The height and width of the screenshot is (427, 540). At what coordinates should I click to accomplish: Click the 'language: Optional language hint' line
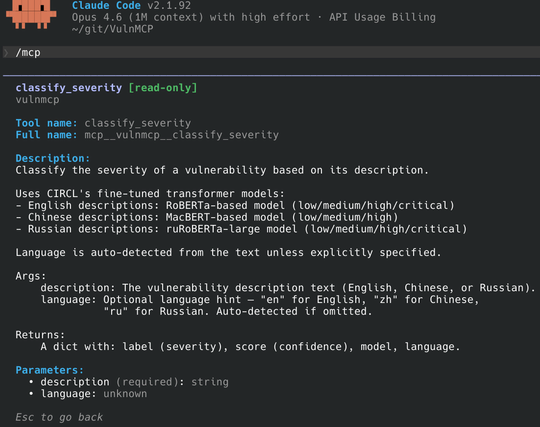(260, 300)
